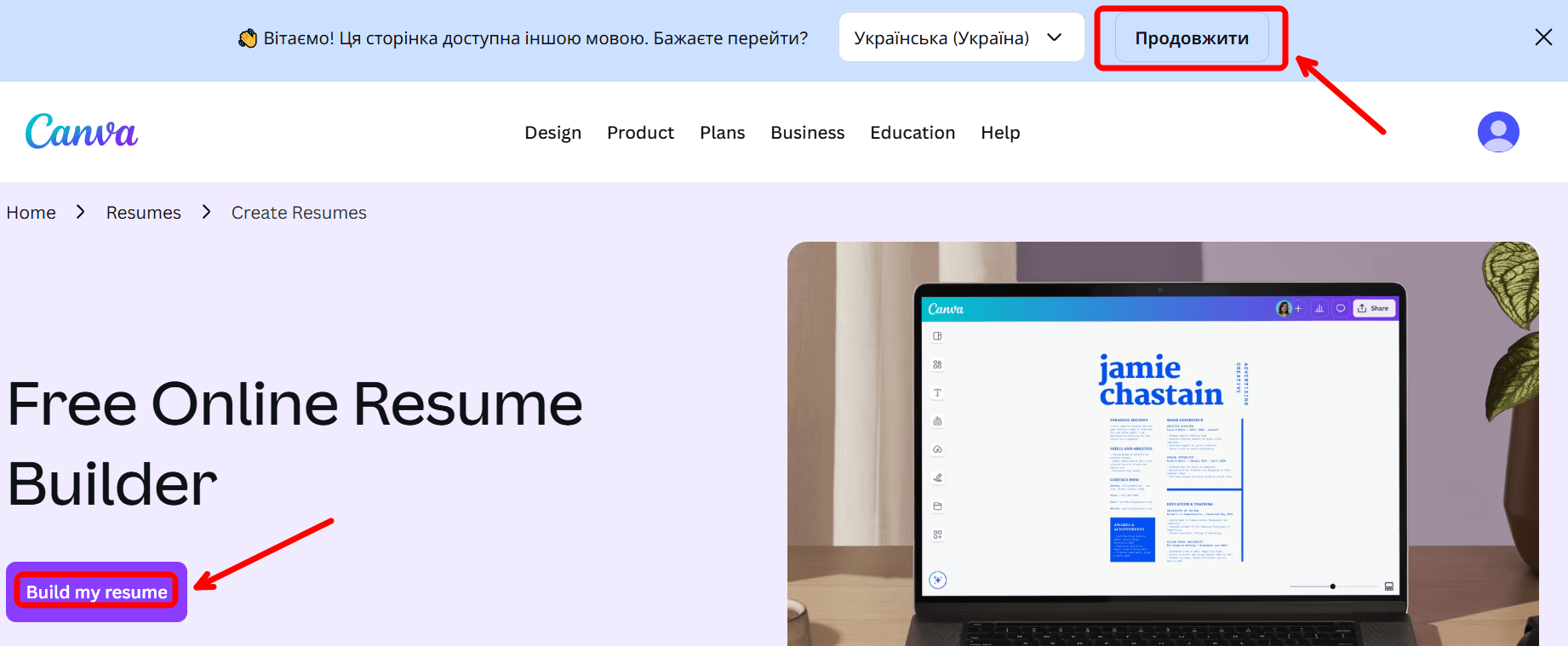Open the user profile avatar
The width and height of the screenshot is (1568, 646).
(1498, 132)
